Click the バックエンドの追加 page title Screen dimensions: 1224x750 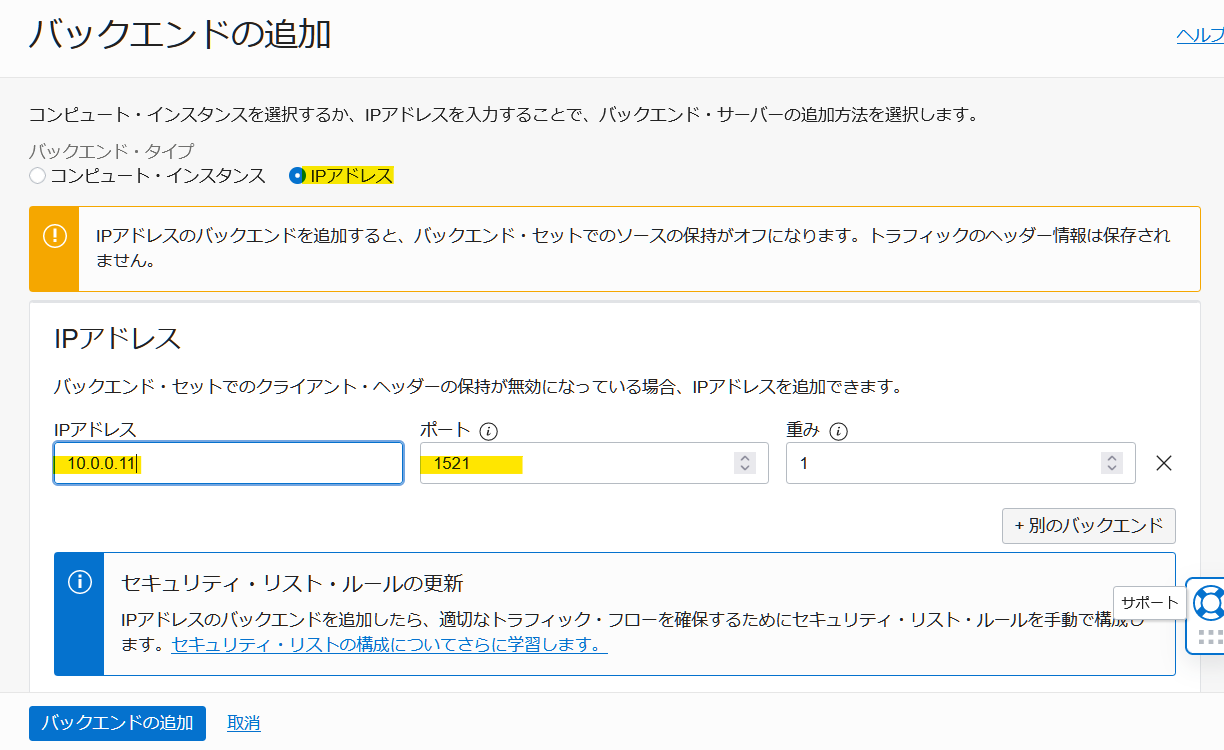(180, 34)
